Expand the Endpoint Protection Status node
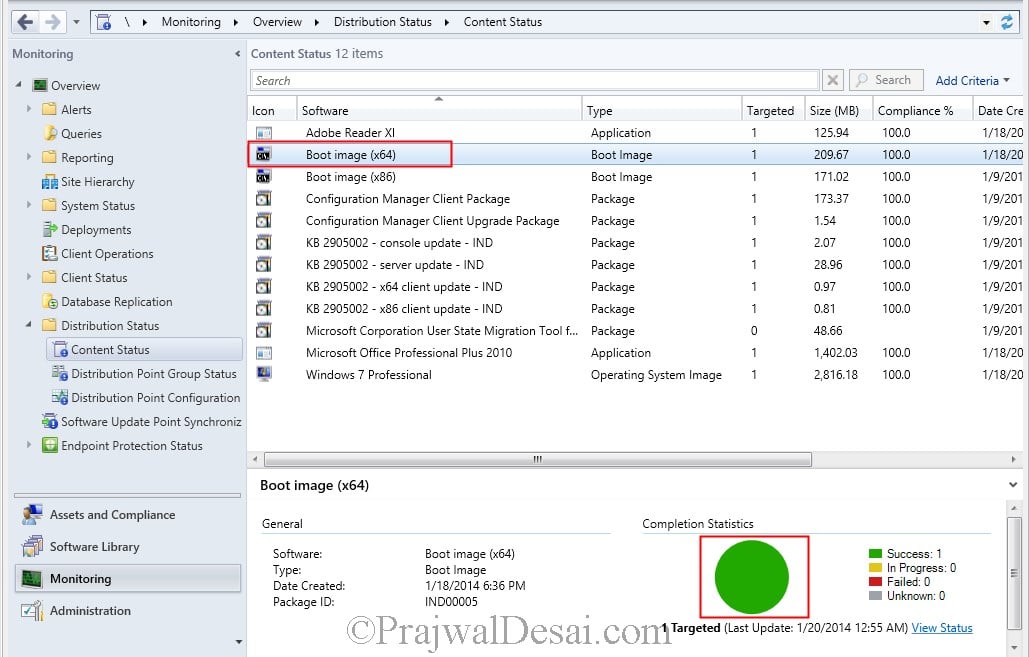Screen dimensions: 1029x657 28,445
